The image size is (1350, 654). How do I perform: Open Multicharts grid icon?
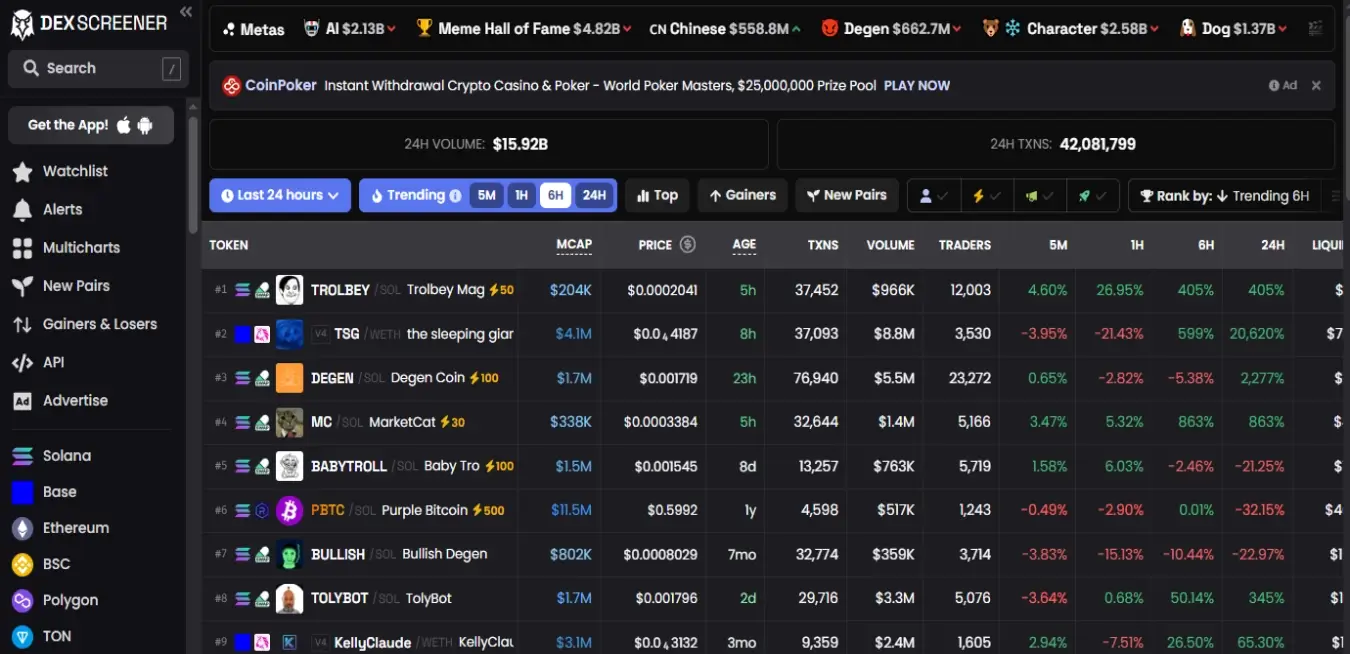pyautogui.click(x=22, y=248)
